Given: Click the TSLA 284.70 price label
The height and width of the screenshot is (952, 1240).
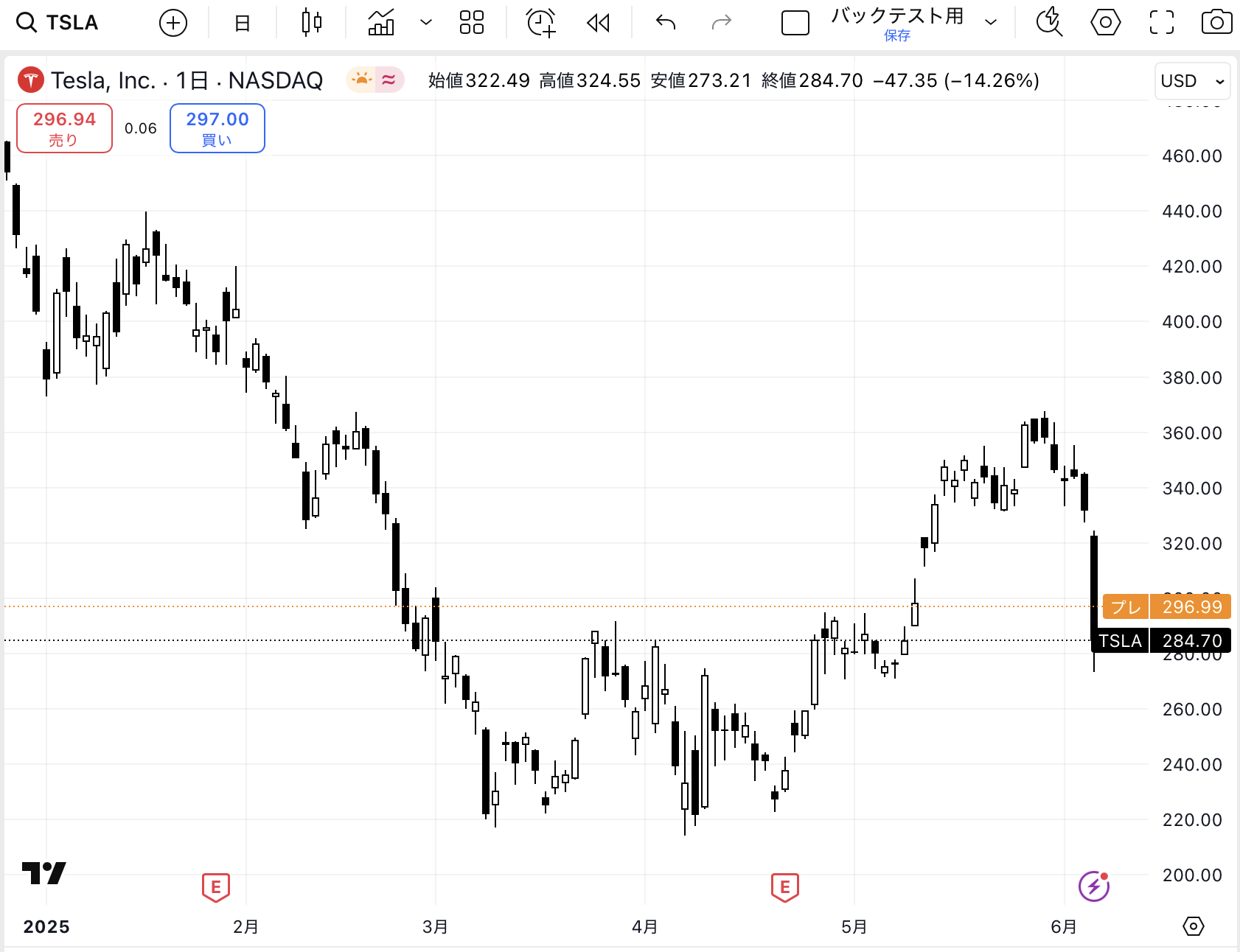Looking at the screenshot, I should tap(1160, 641).
